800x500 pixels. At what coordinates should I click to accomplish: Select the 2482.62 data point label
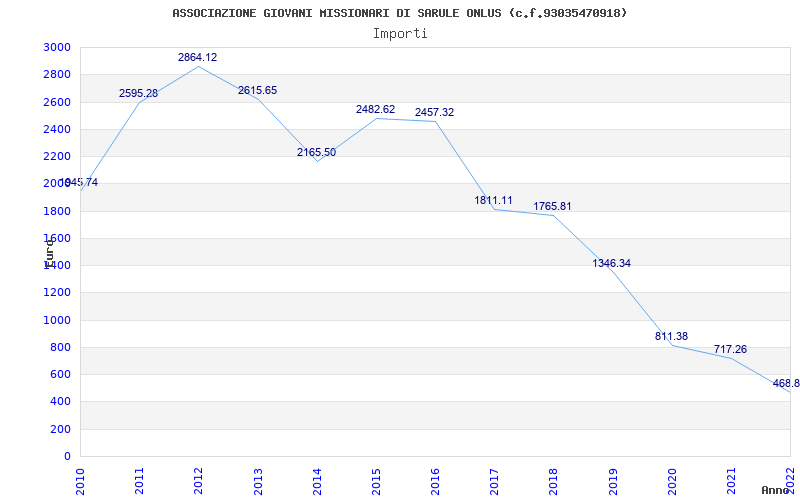click(x=375, y=110)
